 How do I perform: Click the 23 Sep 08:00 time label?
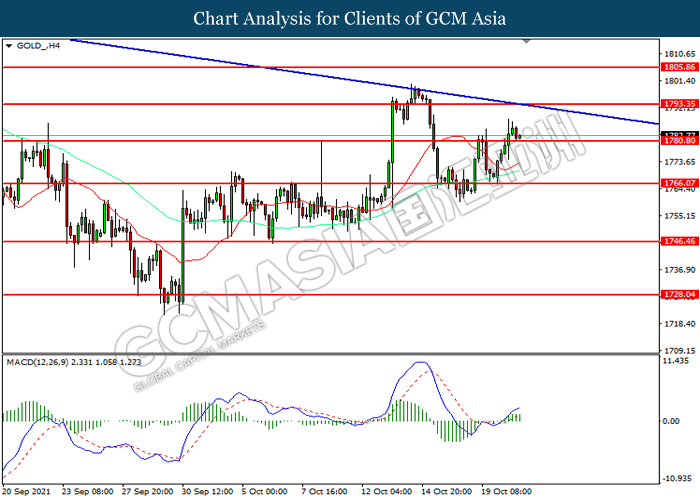click(88, 492)
